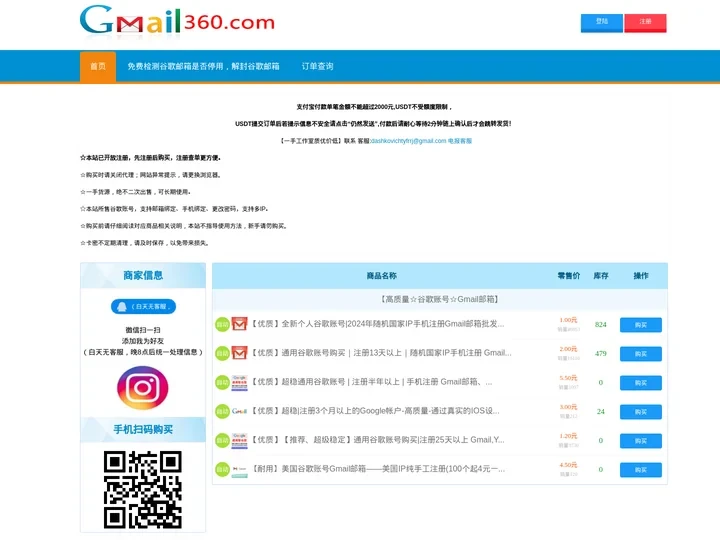The image size is (720, 540).
Task: Click the Gmail360.com site logo
Action: 177,20
